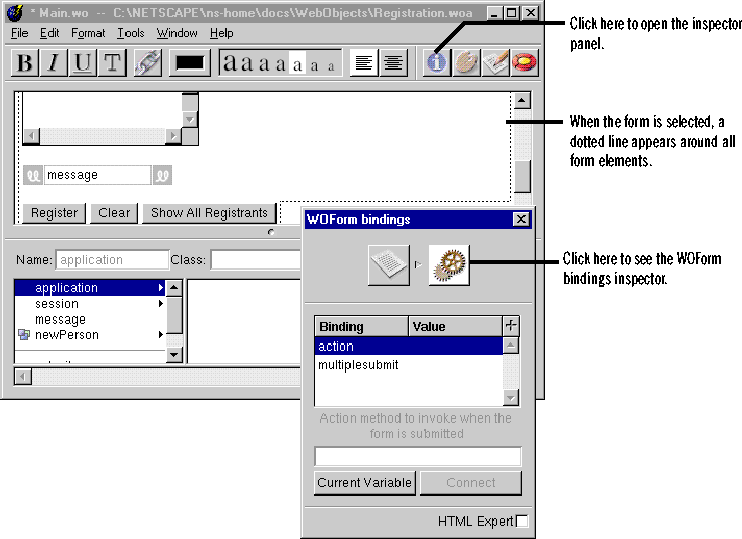This screenshot has width=742, height=539.
Task: Click the palette toolbar icon
Action: click(x=466, y=63)
